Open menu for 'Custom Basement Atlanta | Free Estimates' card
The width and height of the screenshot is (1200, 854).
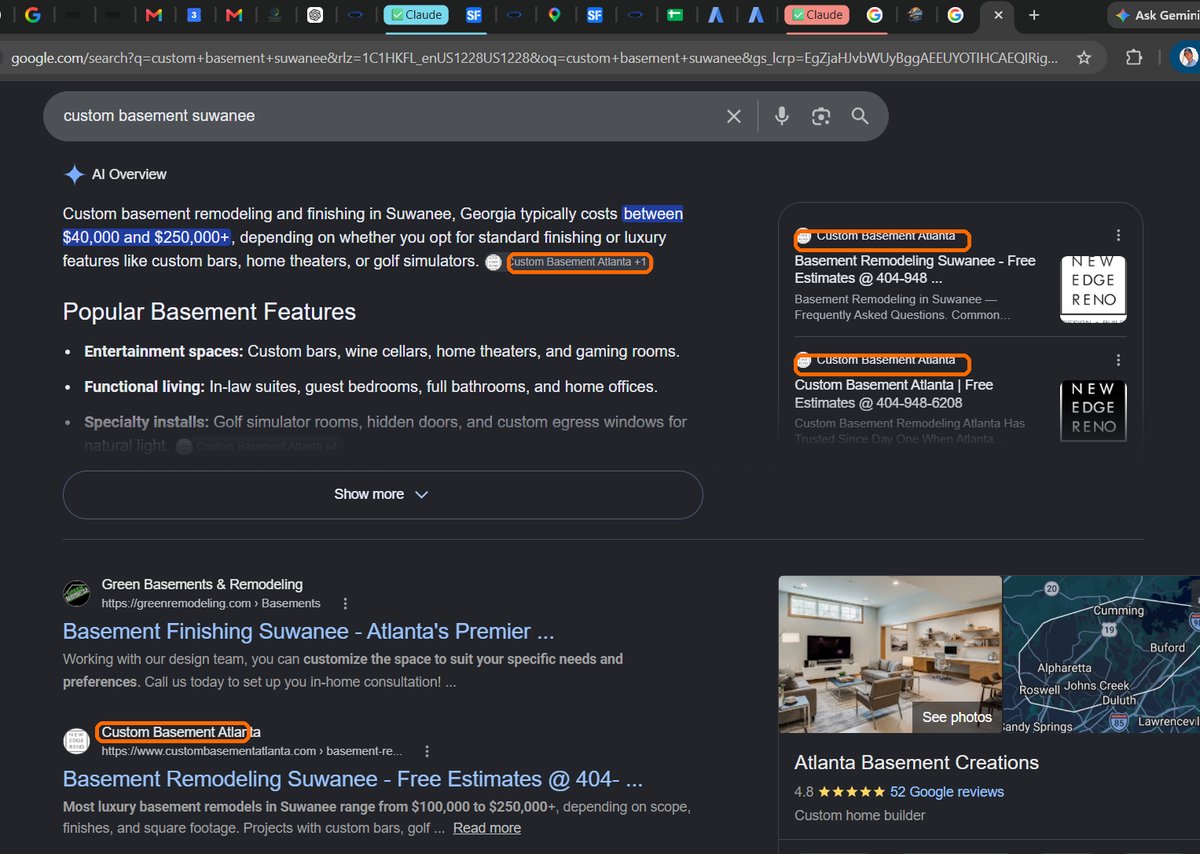[1118, 360]
